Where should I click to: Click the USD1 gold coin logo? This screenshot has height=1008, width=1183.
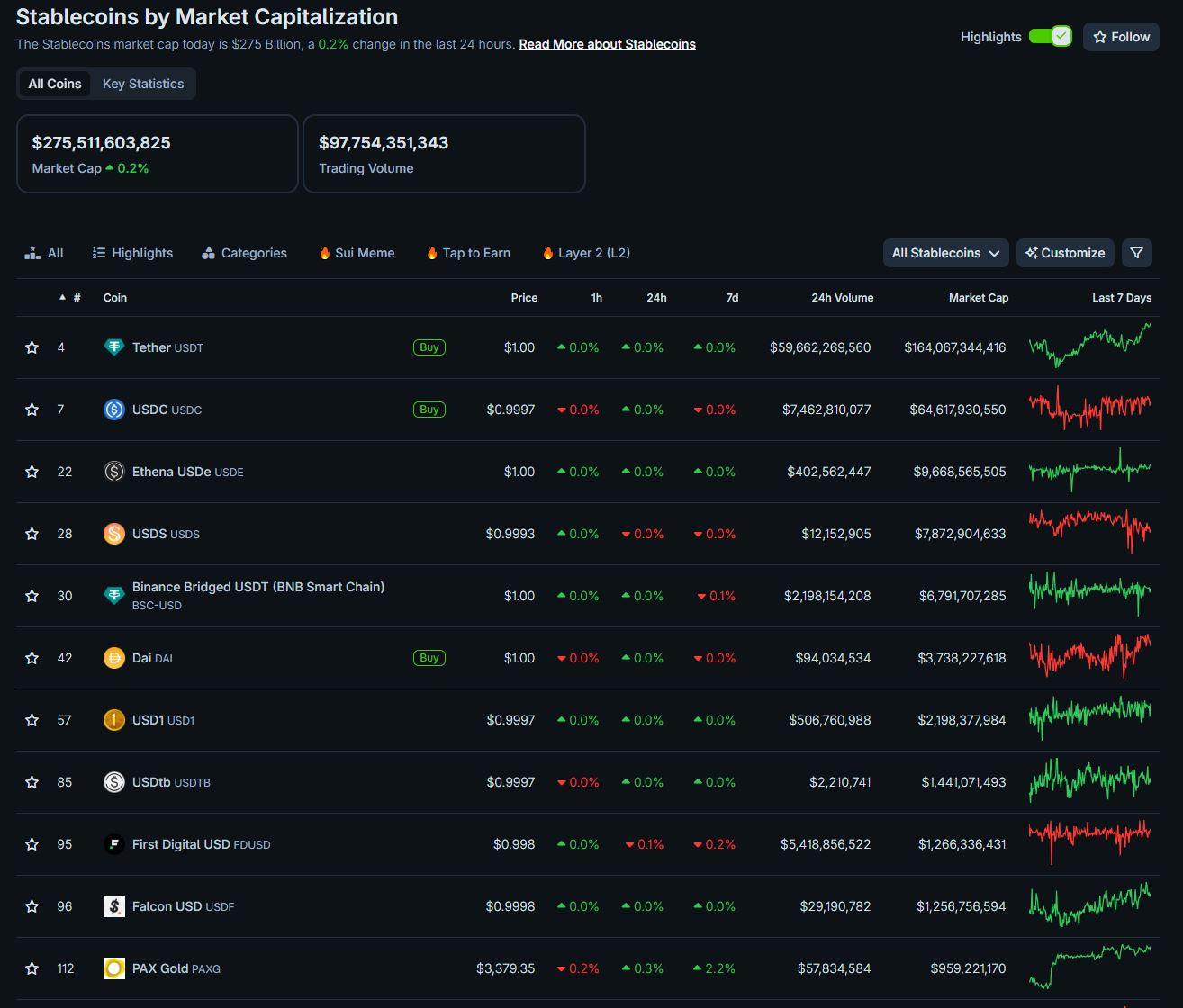(113, 720)
